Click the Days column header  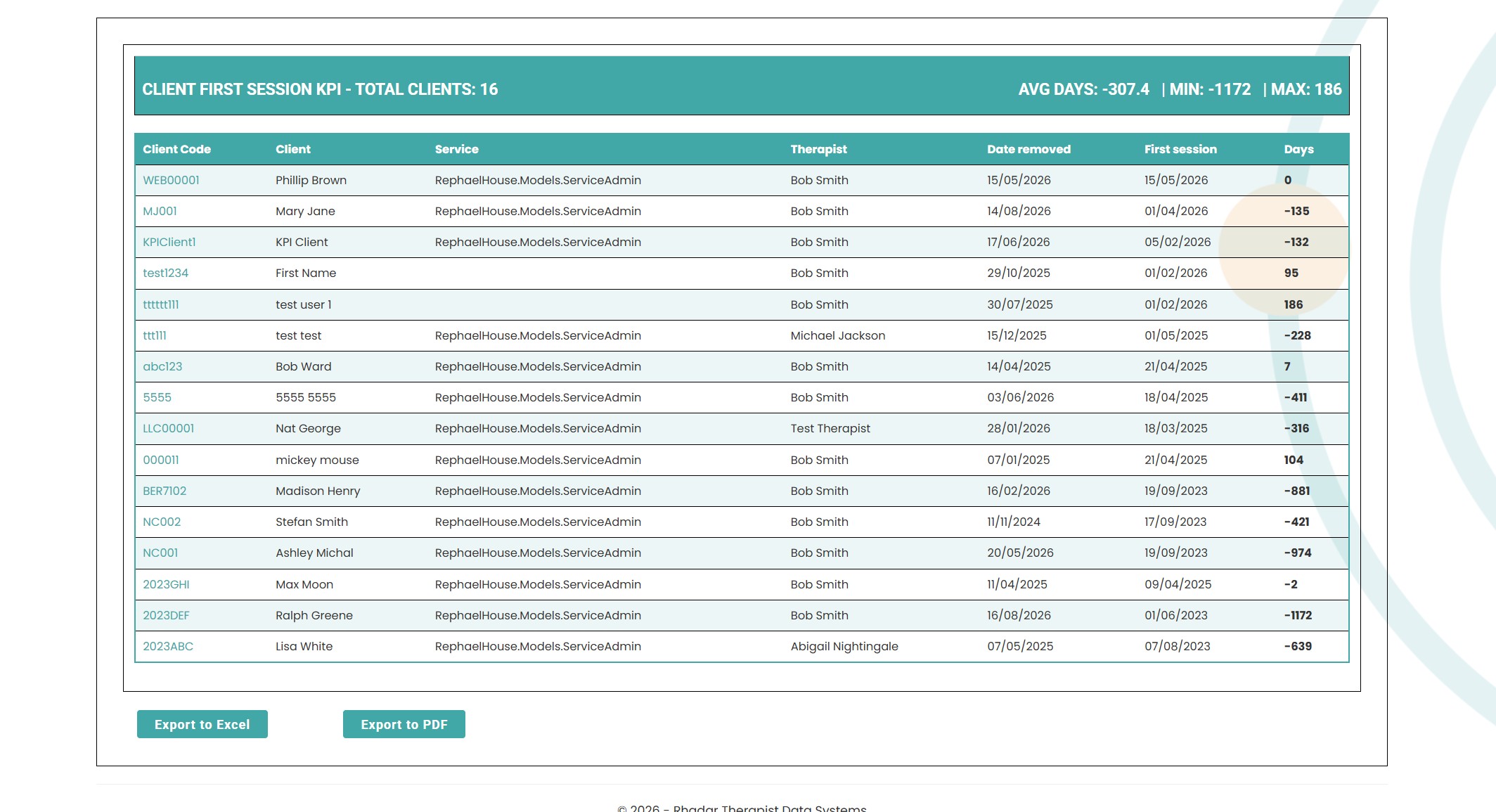[1298, 149]
